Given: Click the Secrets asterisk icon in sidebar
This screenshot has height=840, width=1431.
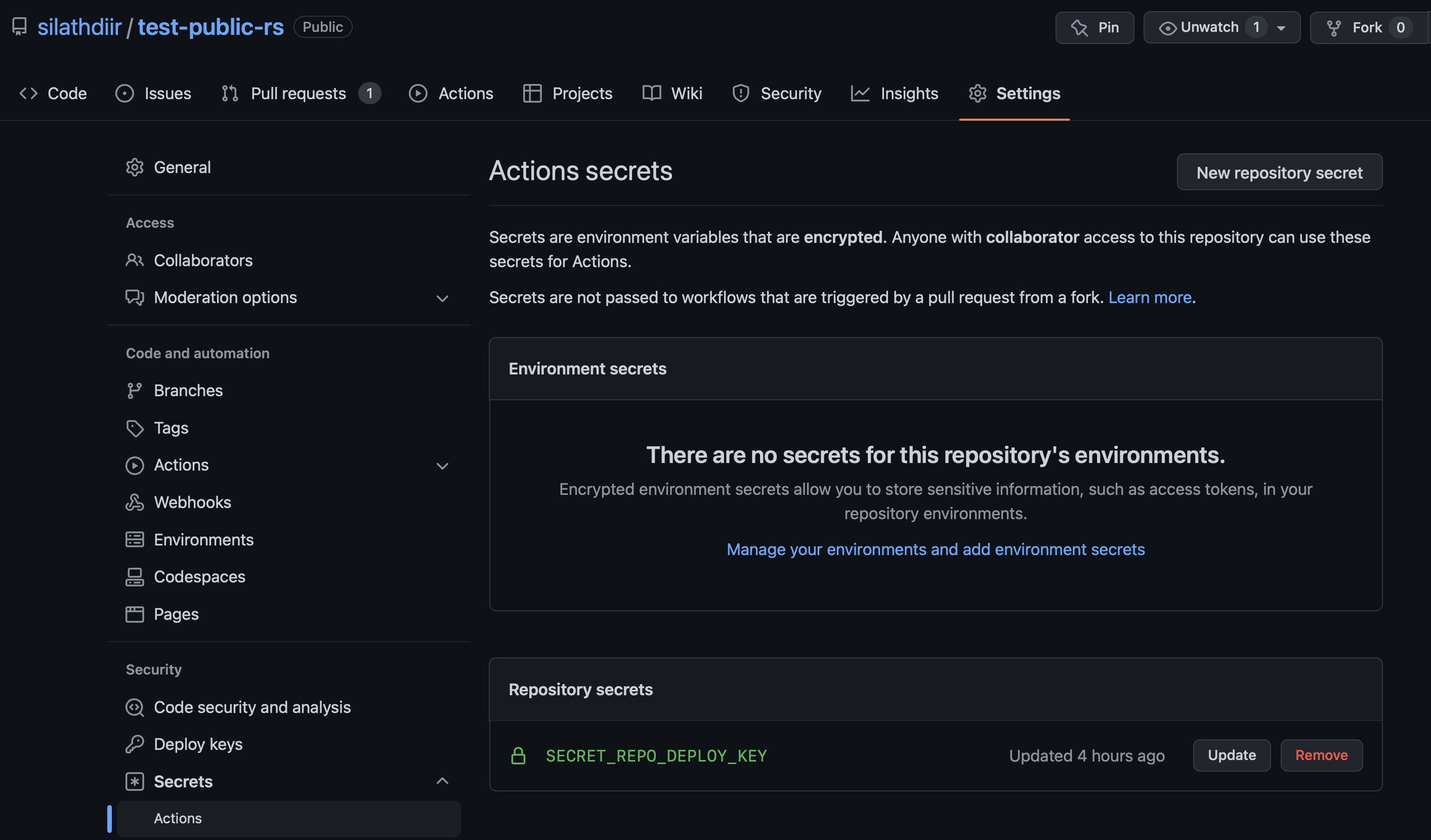Looking at the screenshot, I should (x=135, y=781).
